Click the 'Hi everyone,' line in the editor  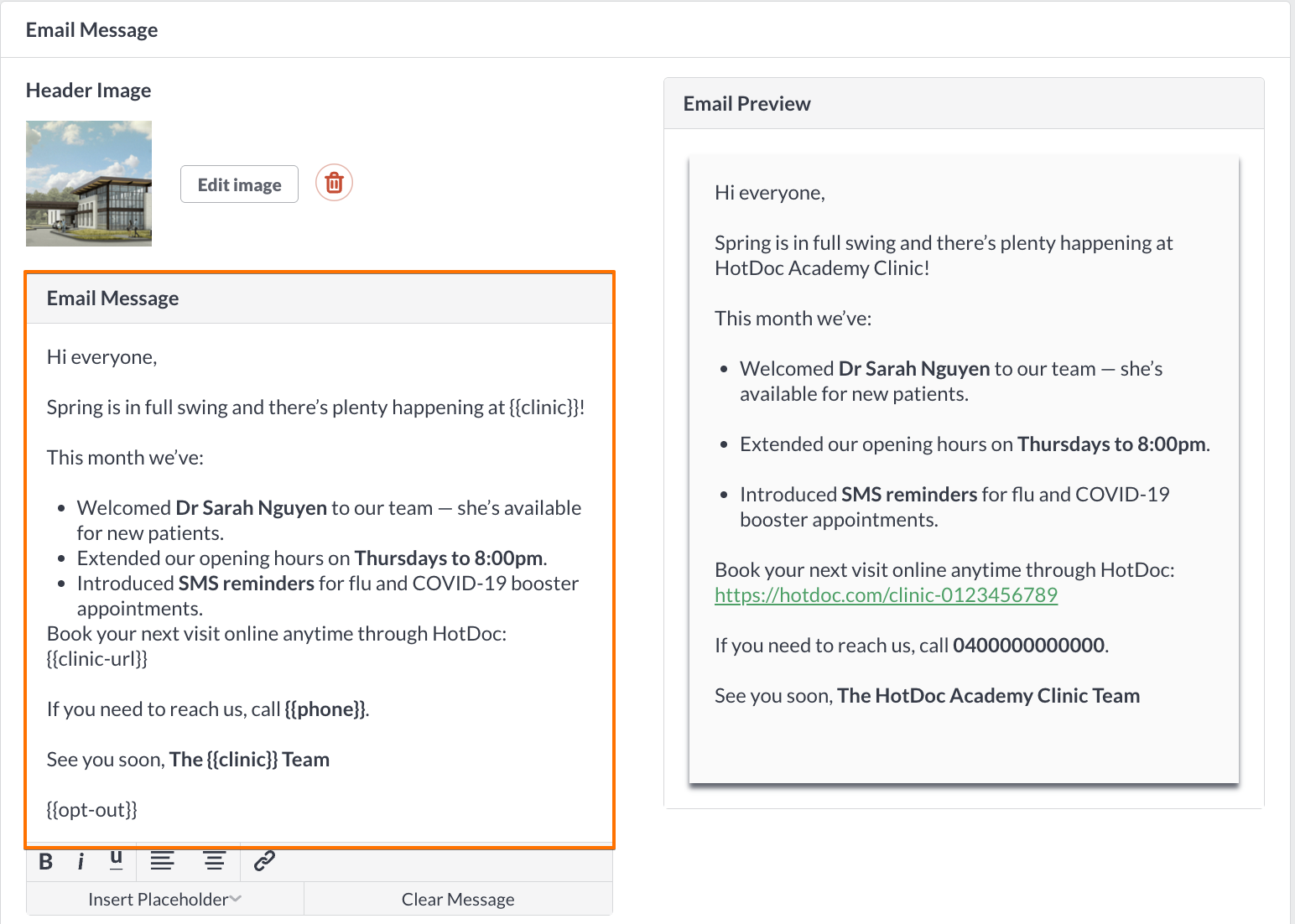102,357
